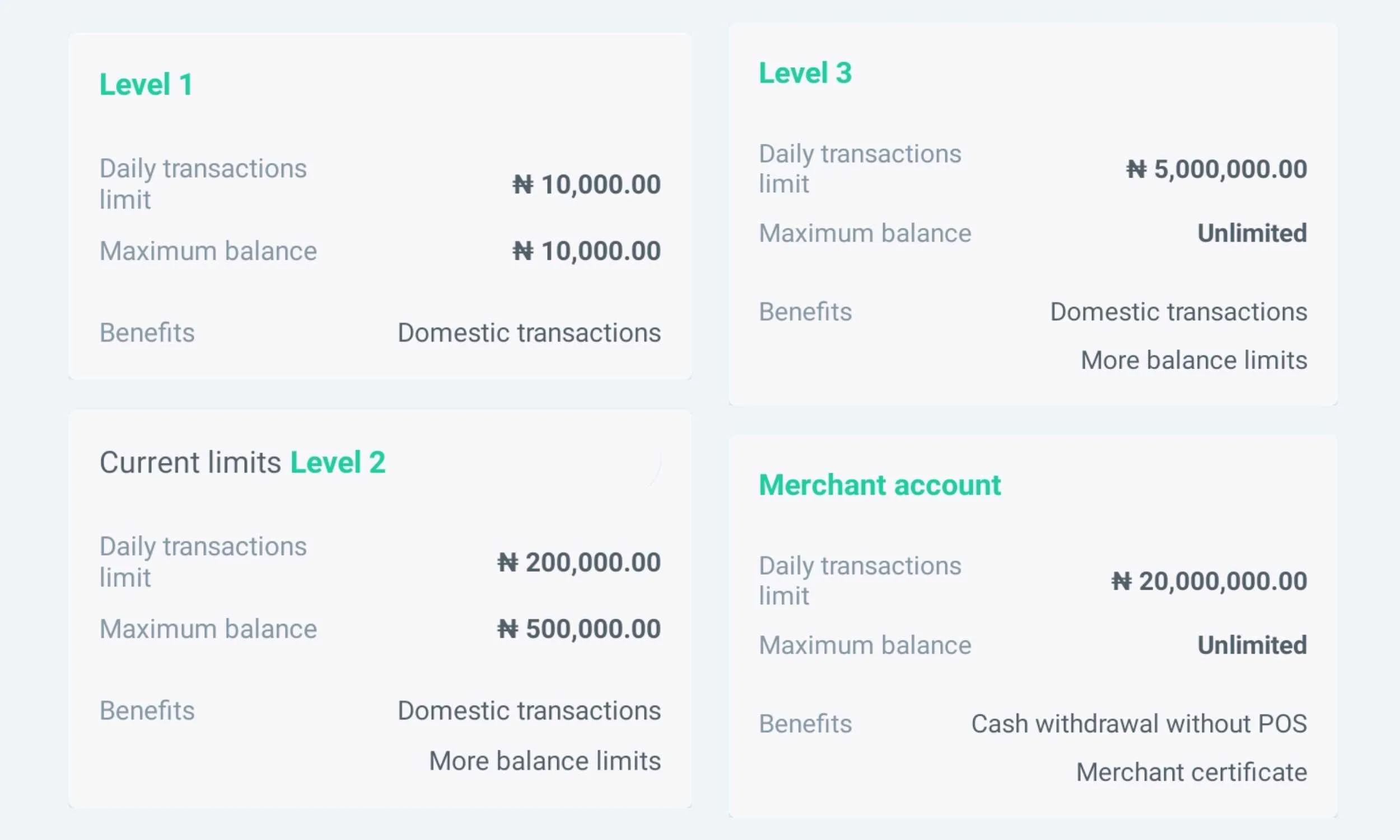Click the Current limits text
Viewport: 1400px width, 840px height.
pos(190,463)
